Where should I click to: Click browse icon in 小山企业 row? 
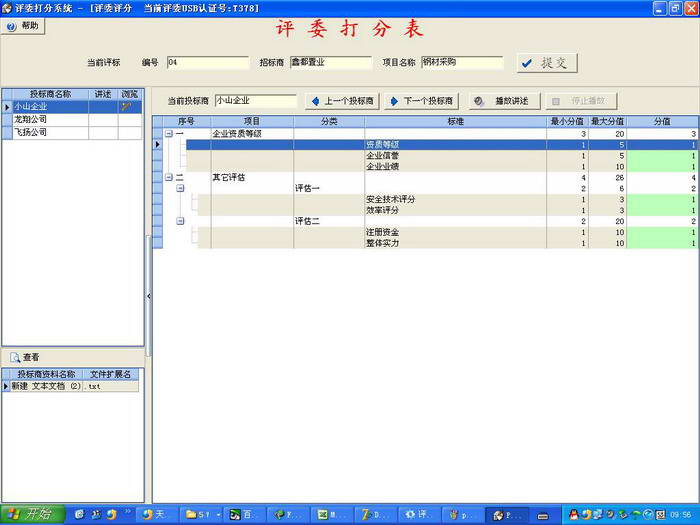[x=127, y=106]
